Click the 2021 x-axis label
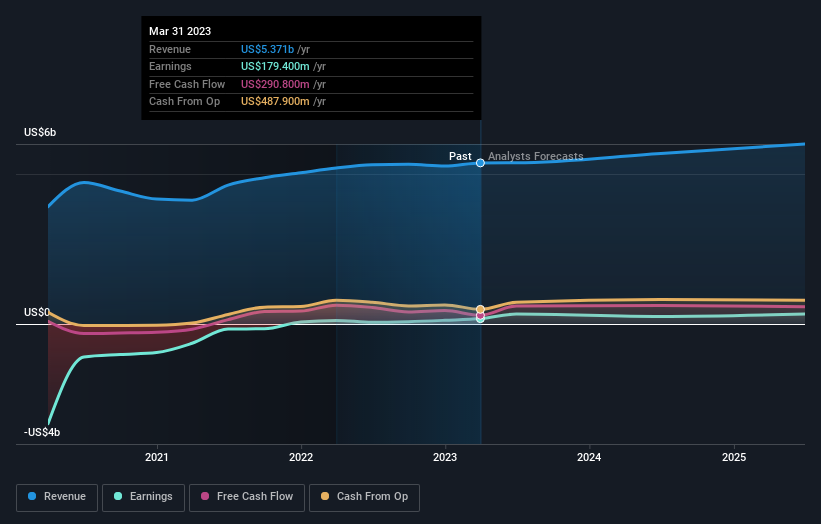 pos(157,457)
